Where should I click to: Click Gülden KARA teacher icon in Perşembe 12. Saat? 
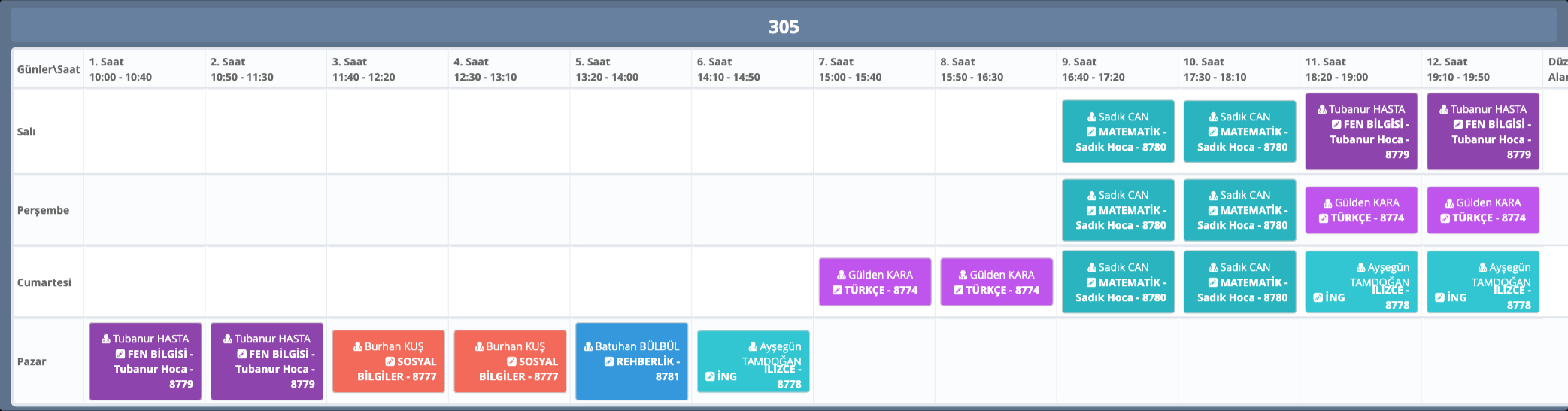pyautogui.click(x=1450, y=203)
